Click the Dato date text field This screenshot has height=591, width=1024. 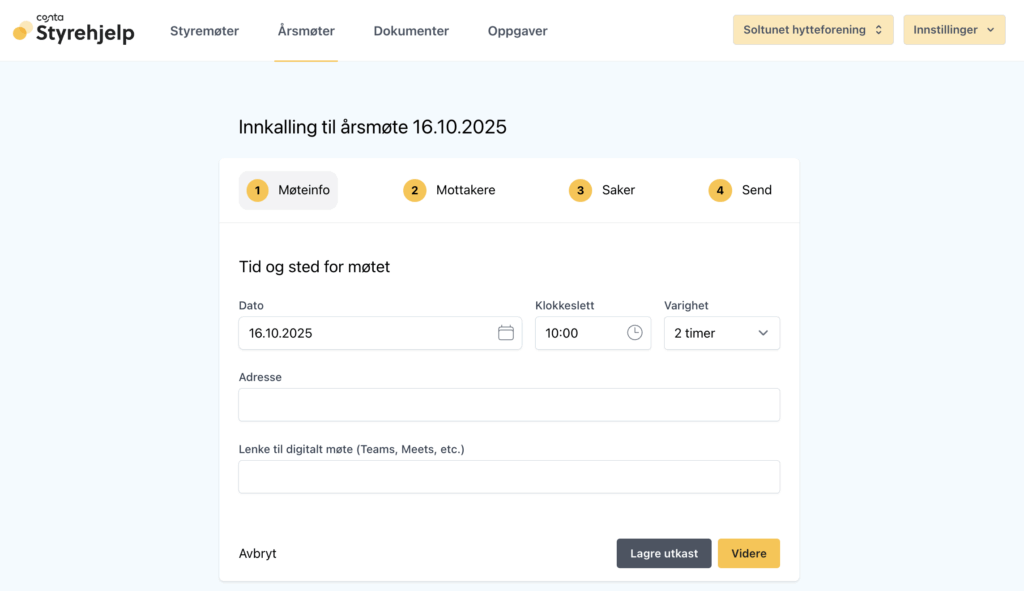(365, 333)
